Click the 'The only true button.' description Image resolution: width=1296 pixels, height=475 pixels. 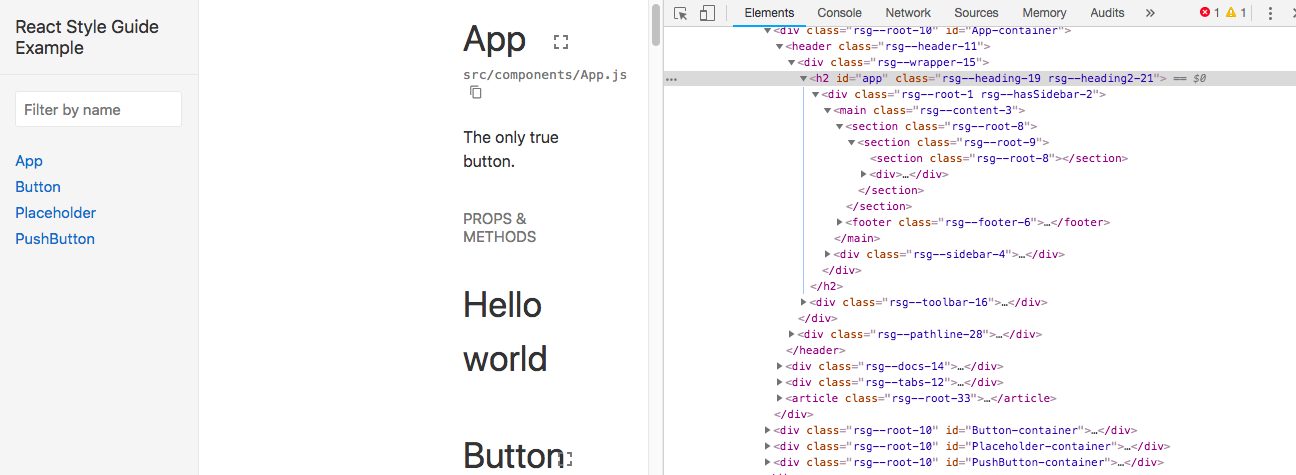click(511, 149)
